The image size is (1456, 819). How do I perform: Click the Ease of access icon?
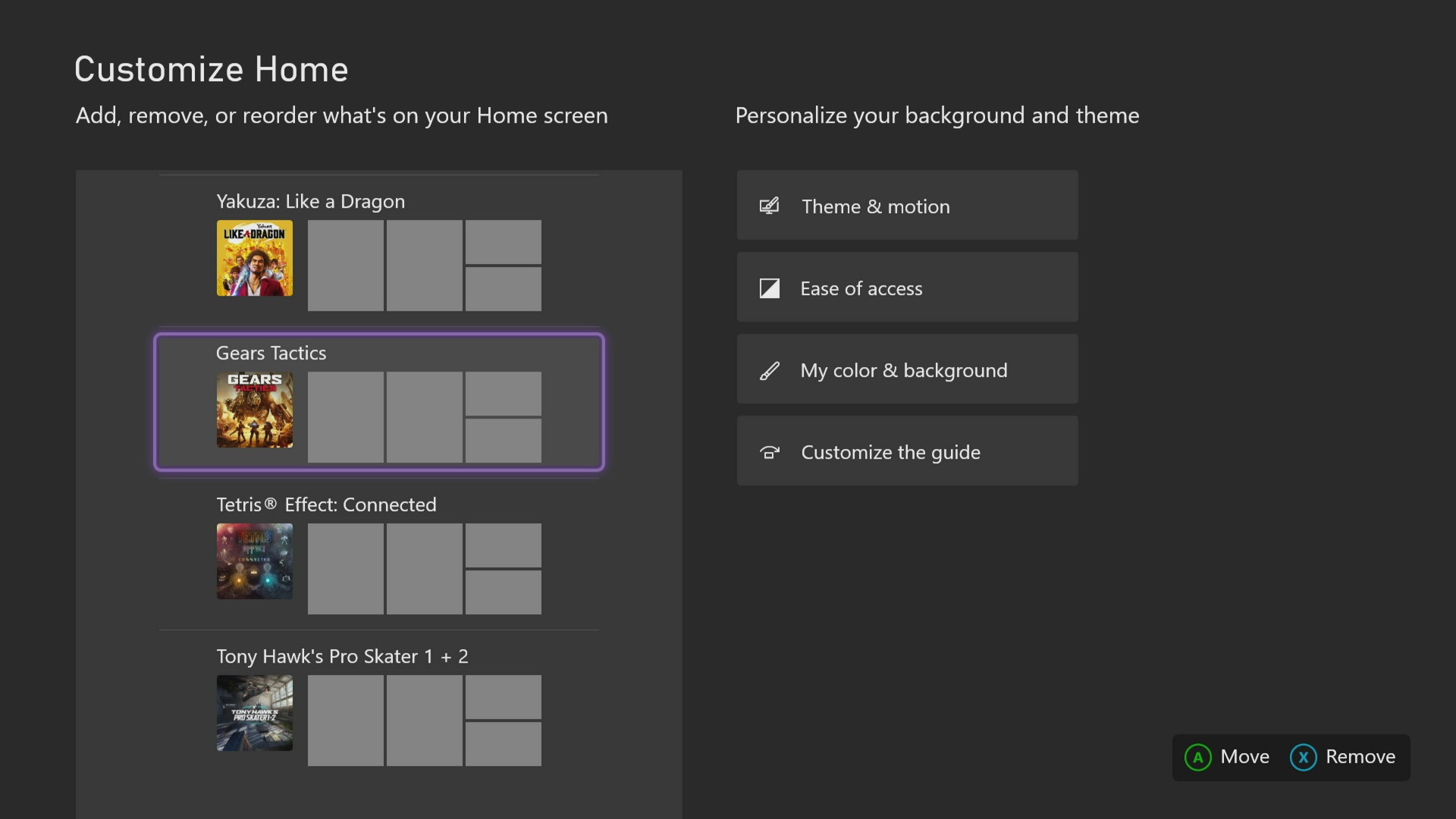(769, 287)
